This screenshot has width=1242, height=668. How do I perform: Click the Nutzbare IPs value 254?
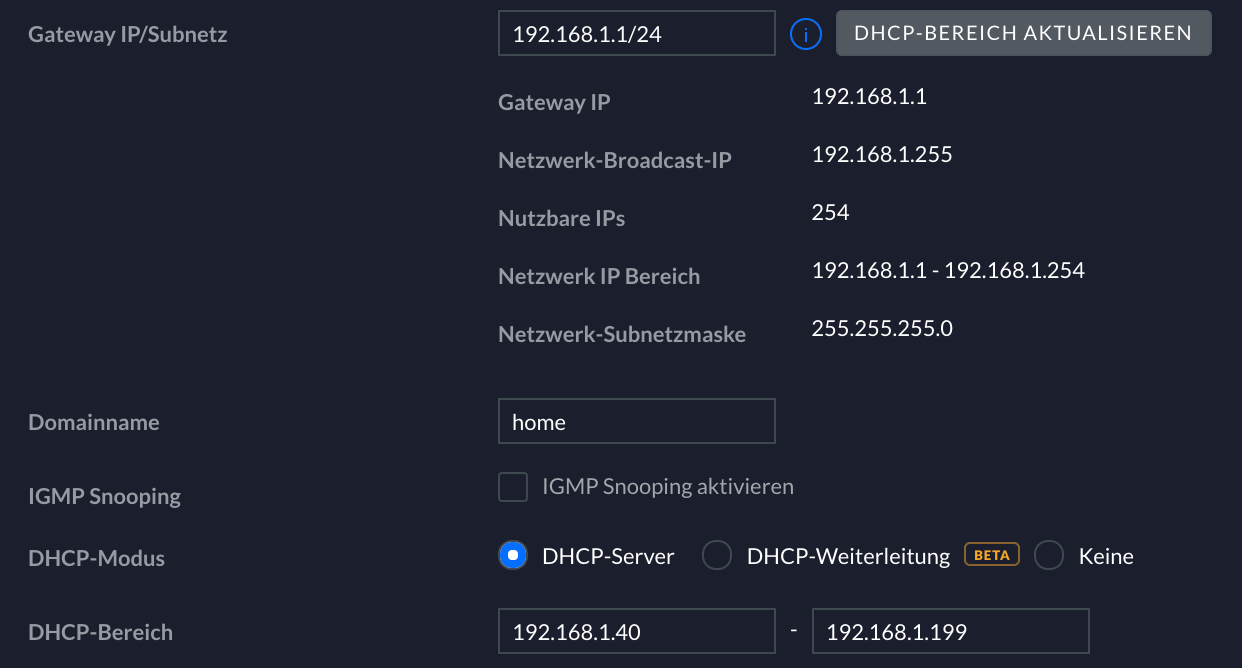point(831,213)
